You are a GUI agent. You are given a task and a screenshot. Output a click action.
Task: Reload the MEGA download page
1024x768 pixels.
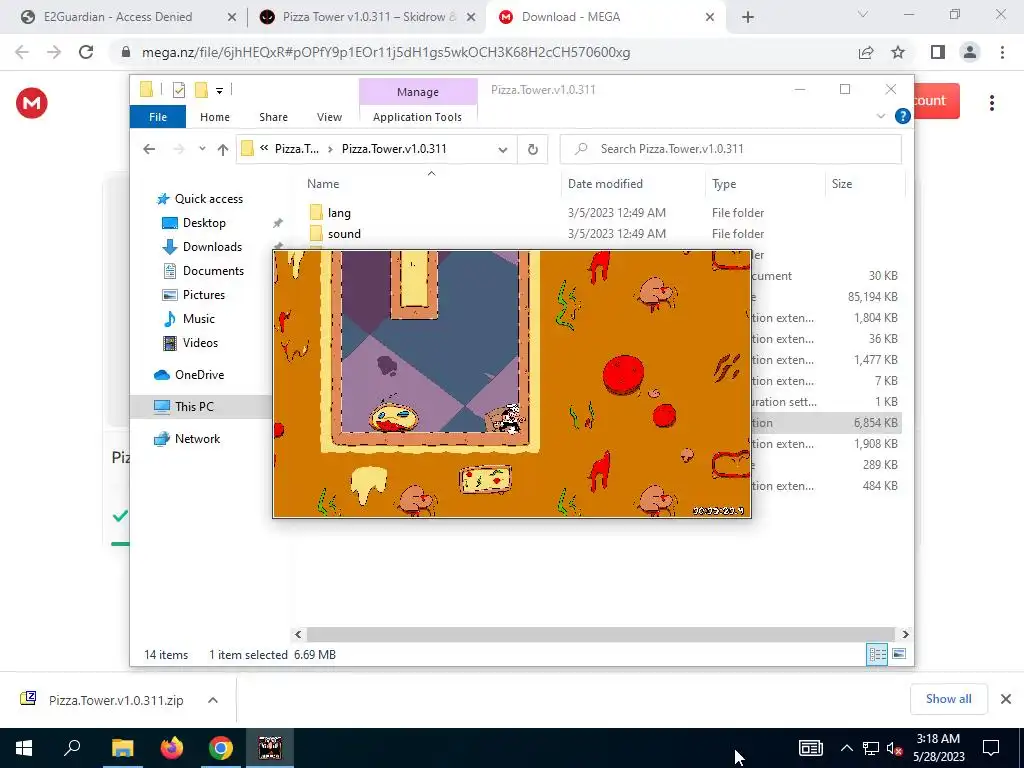coord(86,52)
